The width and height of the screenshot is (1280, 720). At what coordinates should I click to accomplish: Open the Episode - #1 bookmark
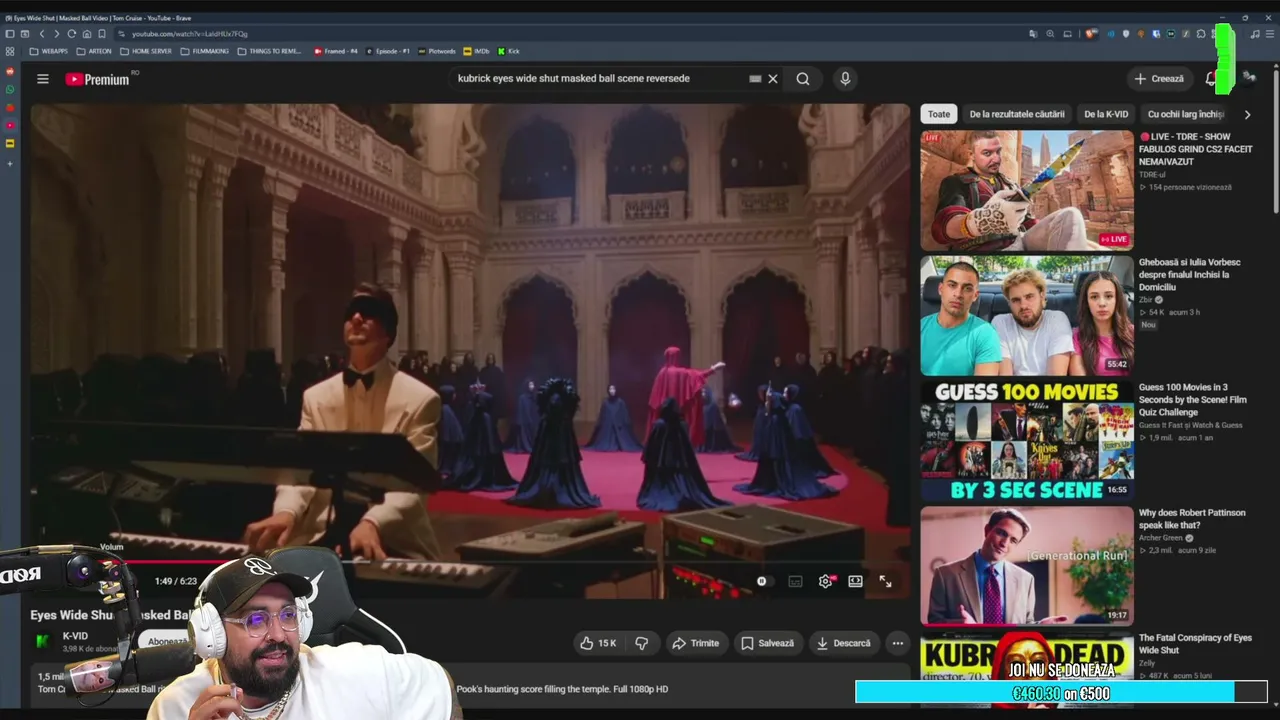pyautogui.click(x=388, y=51)
